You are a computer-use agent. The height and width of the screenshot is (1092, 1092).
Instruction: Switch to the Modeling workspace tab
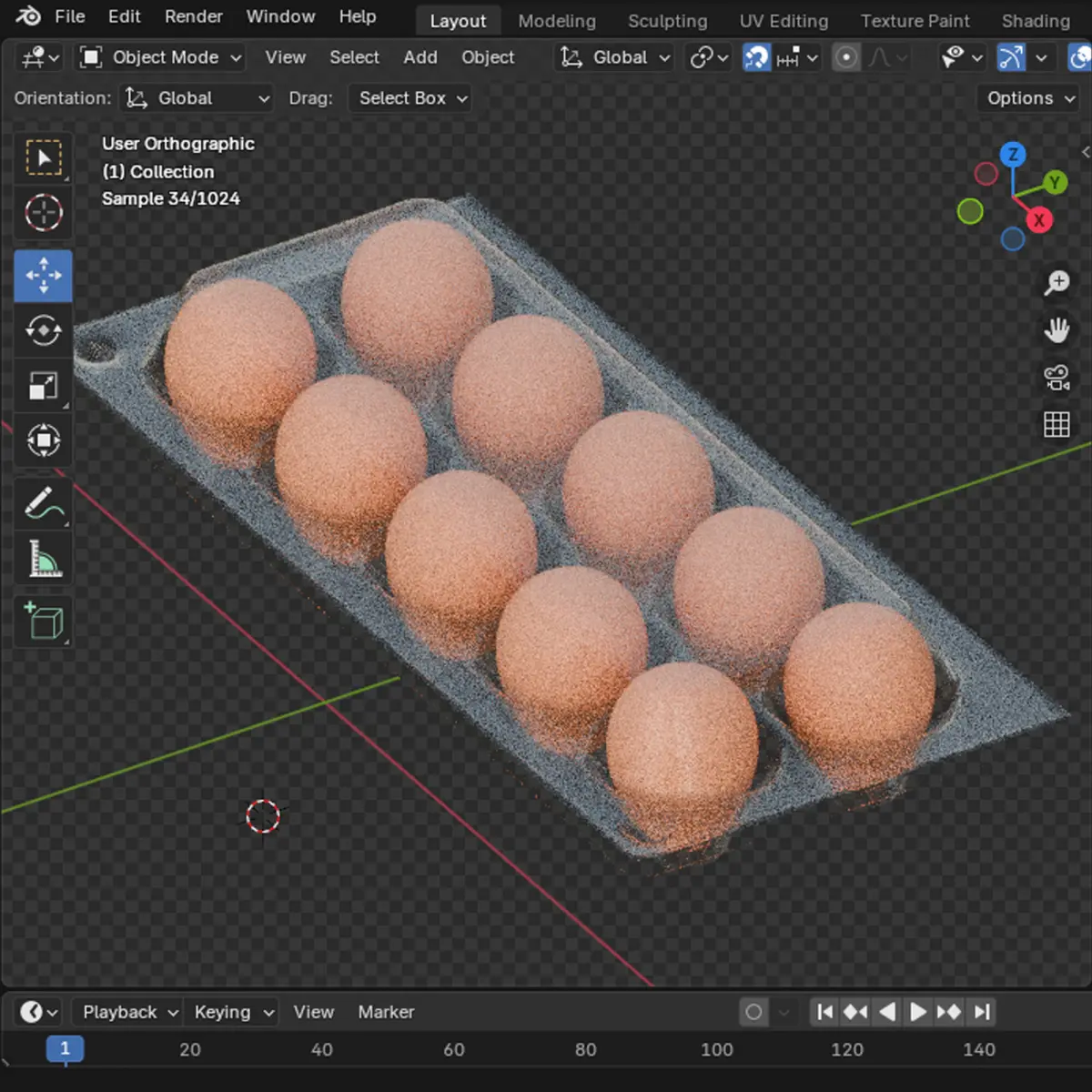coord(557,20)
